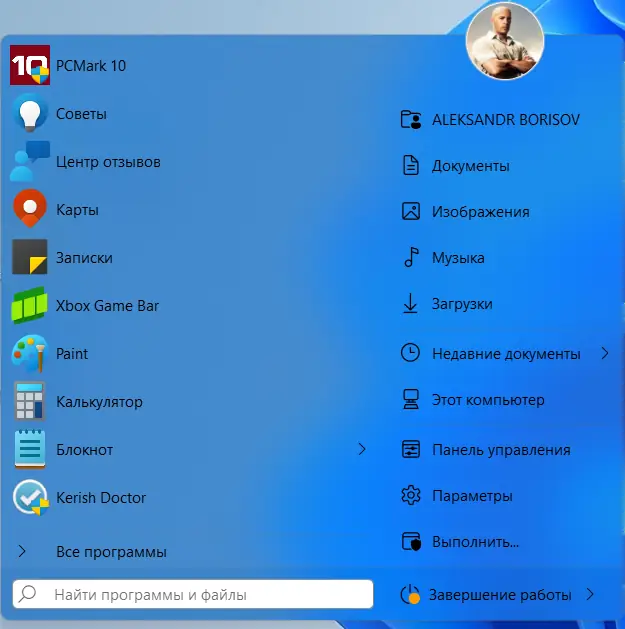Open ALEKSANDR BORISOV user folder link

506,120
